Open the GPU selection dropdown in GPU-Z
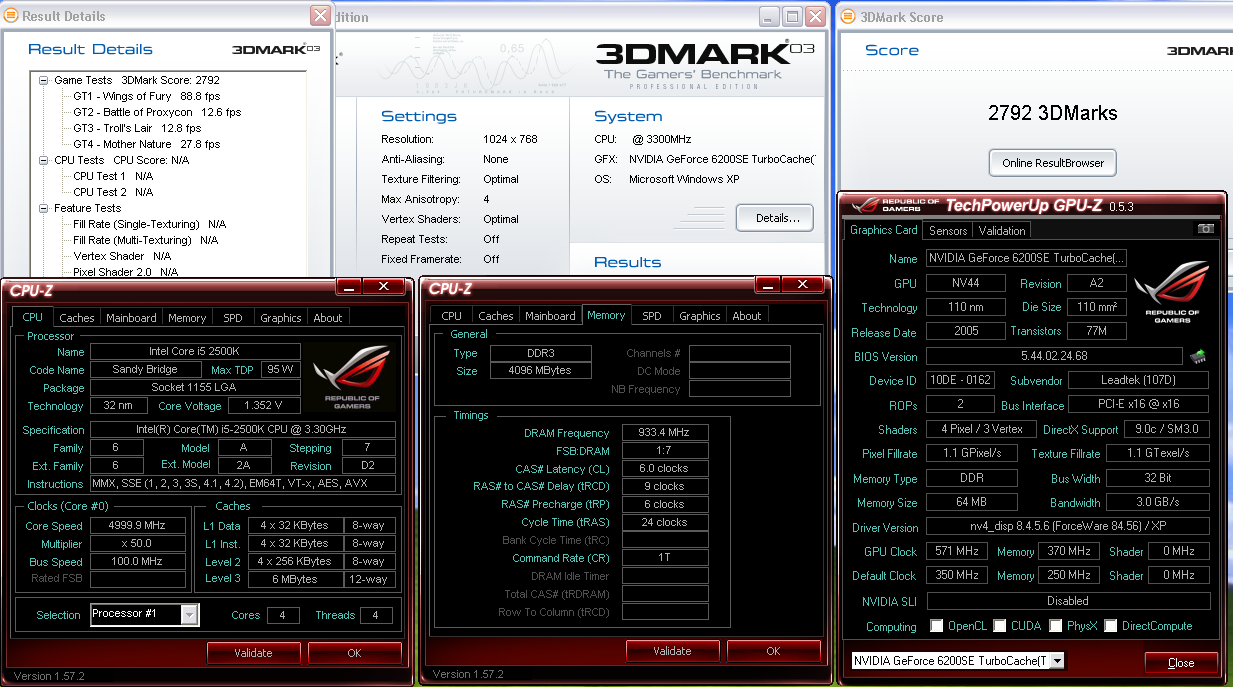1233x687 pixels. point(1057,660)
